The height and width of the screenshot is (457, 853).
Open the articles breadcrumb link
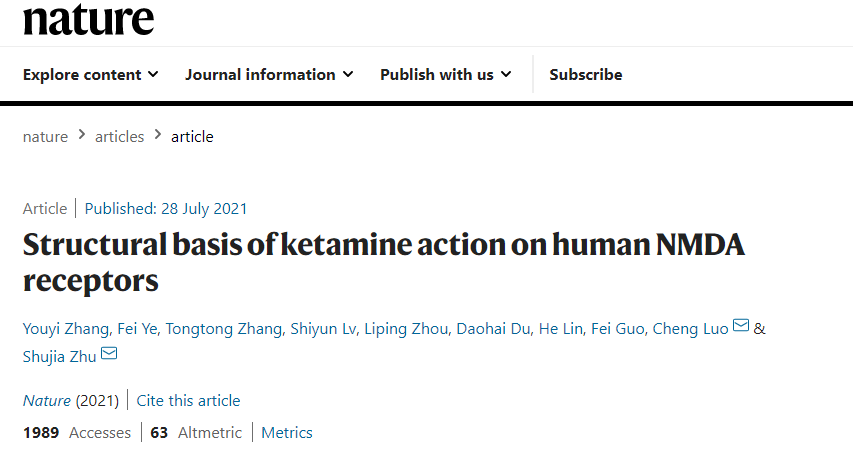tap(119, 136)
